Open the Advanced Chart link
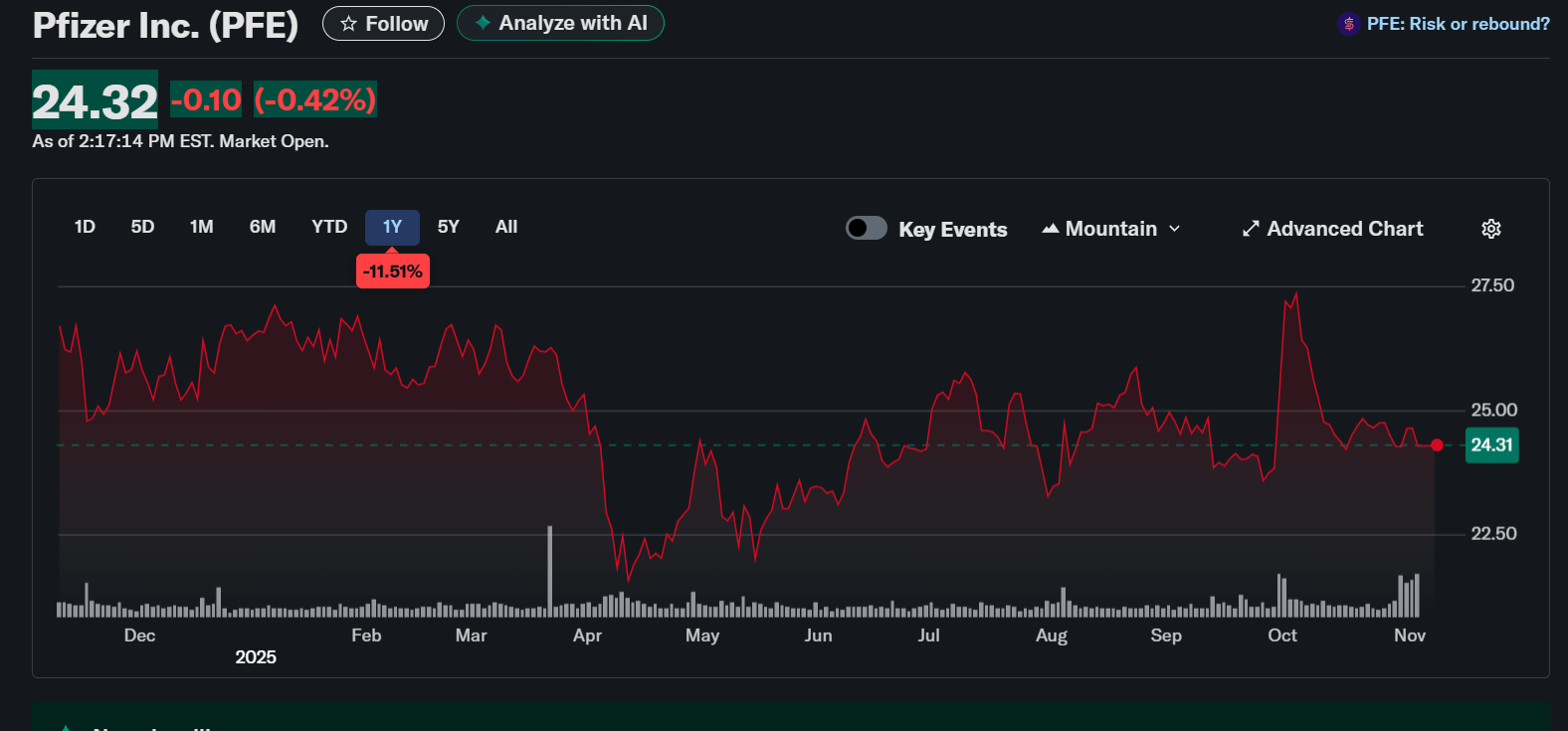Screen dimensions: 1568x731 [x=1344, y=229]
